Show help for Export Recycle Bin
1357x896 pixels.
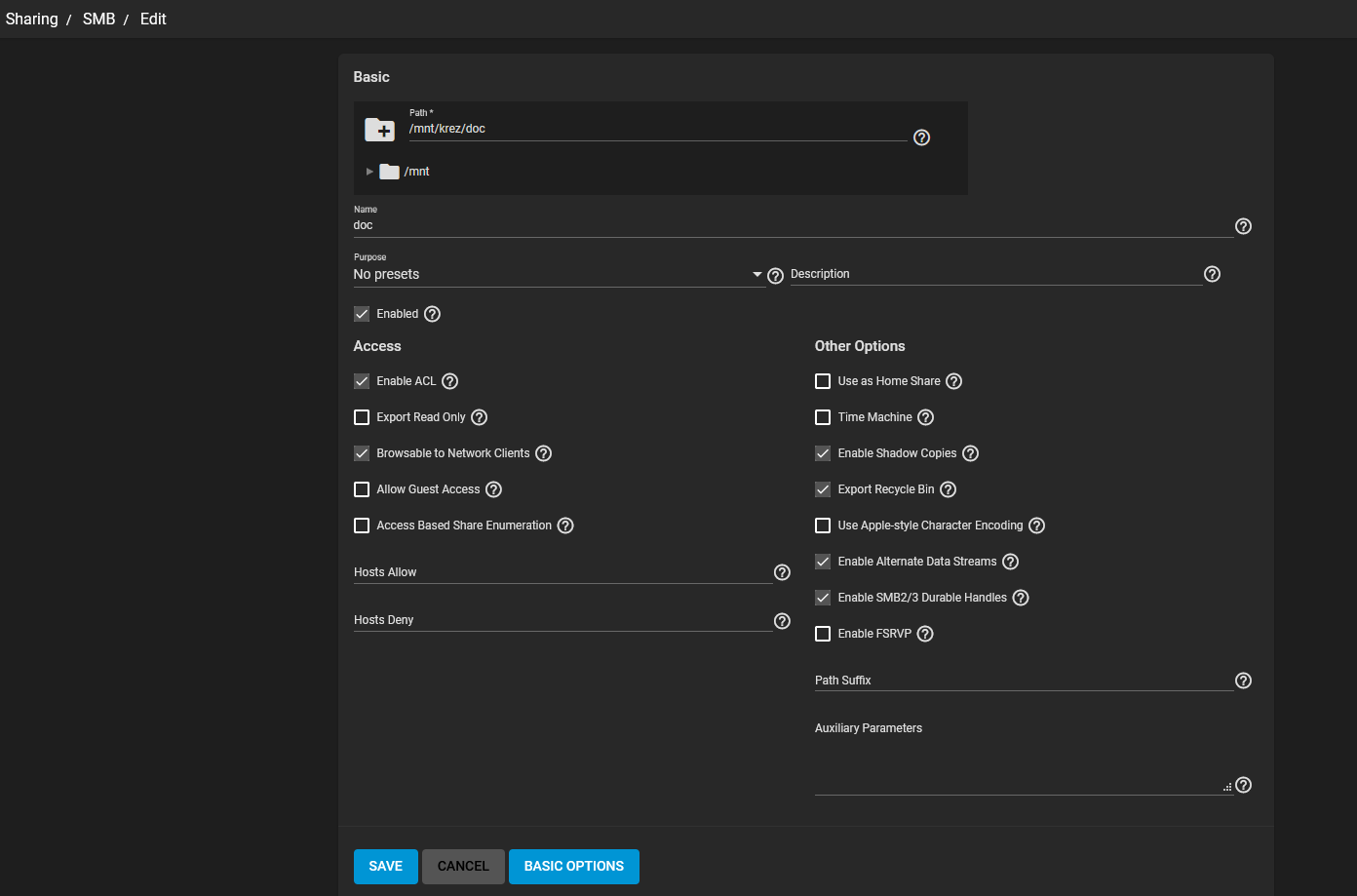pyautogui.click(x=948, y=489)
